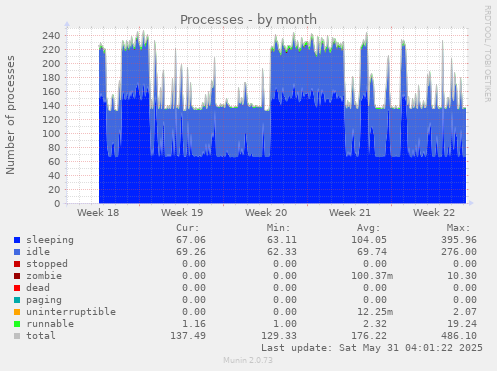497x371 pixels.
Task: Click sleeping maximum value 395.96
Action: [459, 240]
